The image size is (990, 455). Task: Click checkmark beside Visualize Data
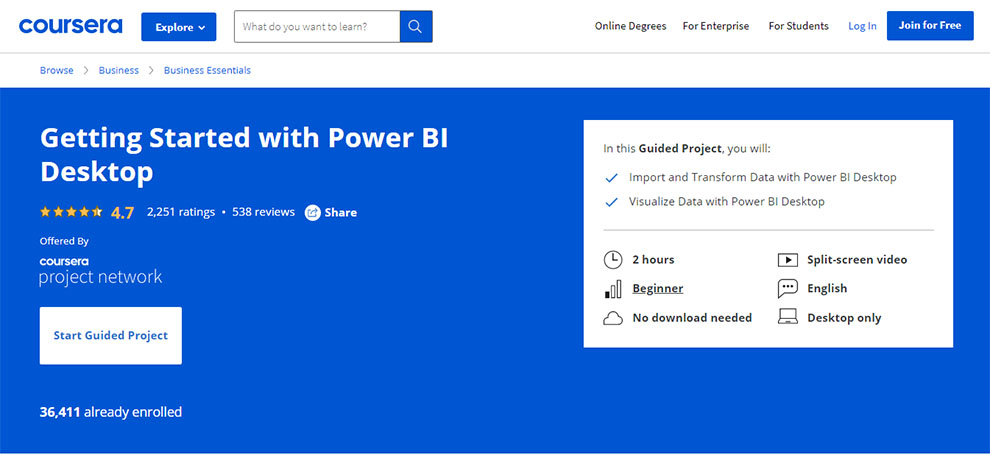[611, 203]
